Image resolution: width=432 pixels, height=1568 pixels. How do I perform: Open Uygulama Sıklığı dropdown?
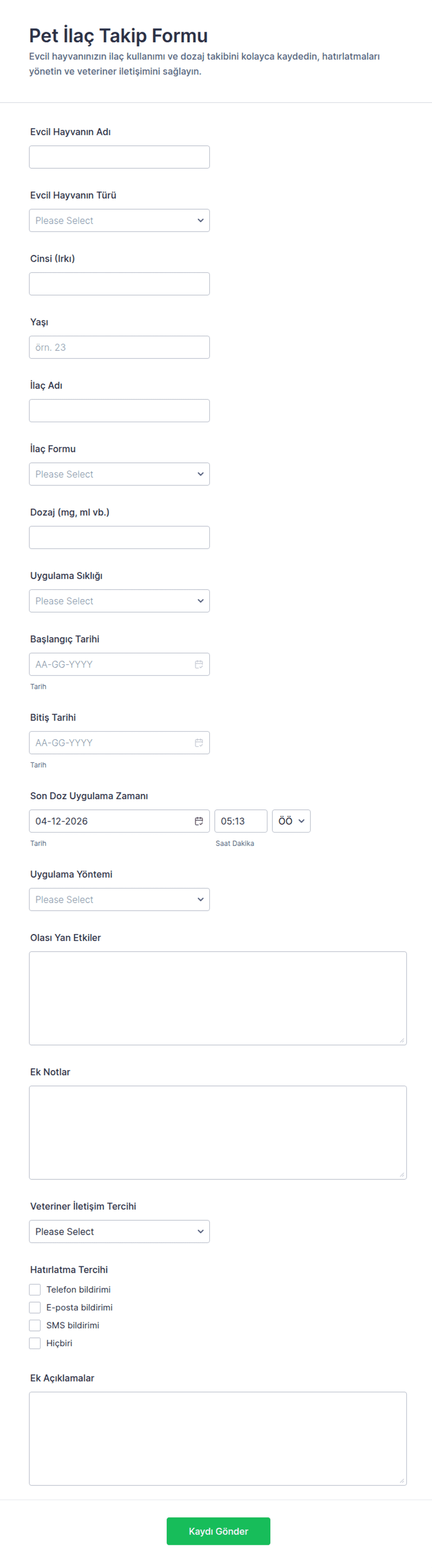pyautogui.click(x=119, y=601)
